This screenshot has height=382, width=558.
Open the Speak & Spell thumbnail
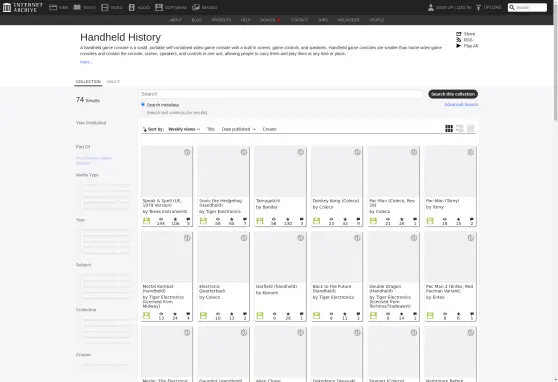click(x=167, y=172)
